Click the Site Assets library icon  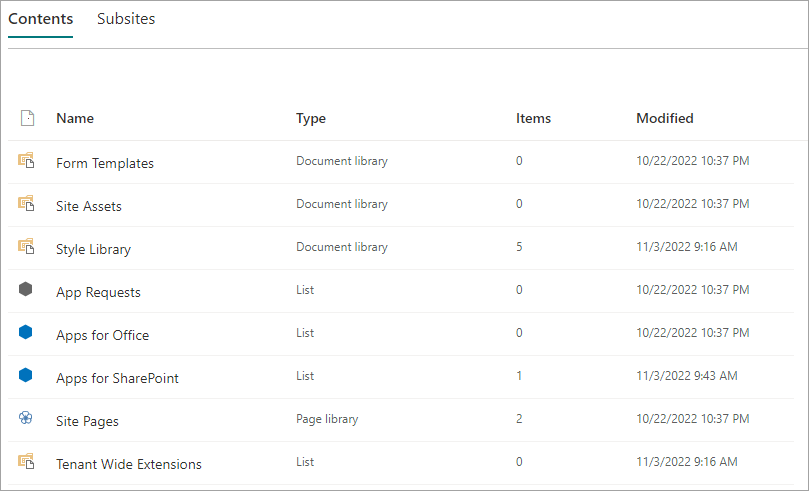point(26,203)
